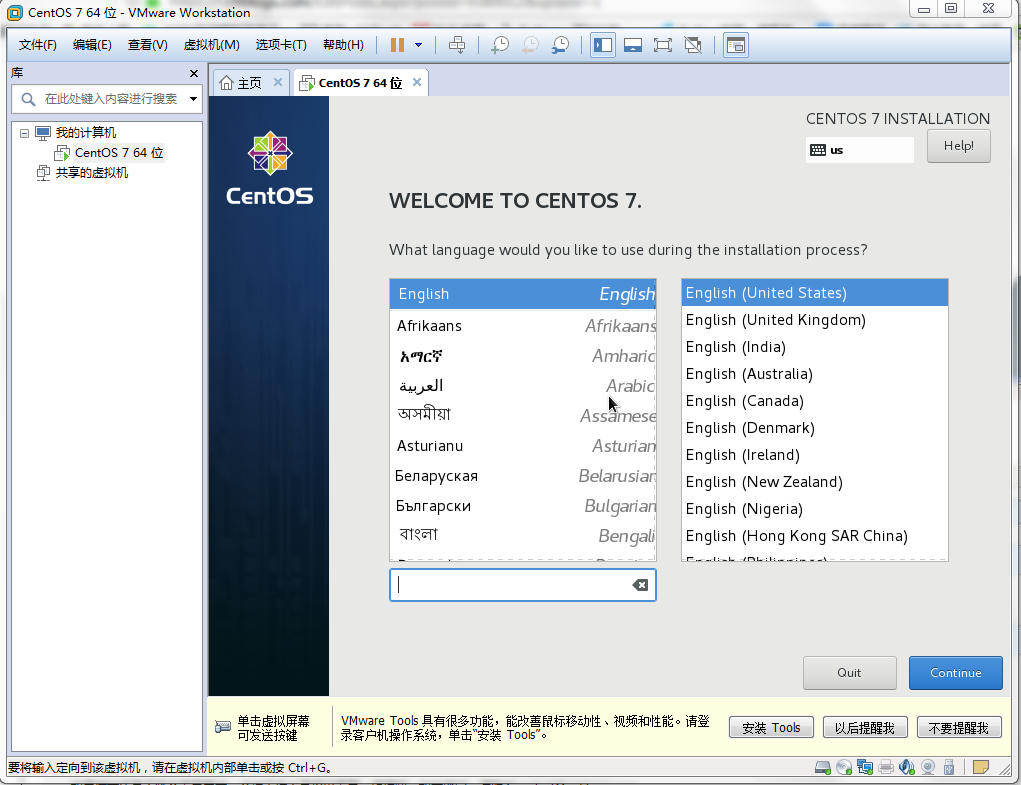
Task: Open the 查看(V) menu
Action: point(148,45)
